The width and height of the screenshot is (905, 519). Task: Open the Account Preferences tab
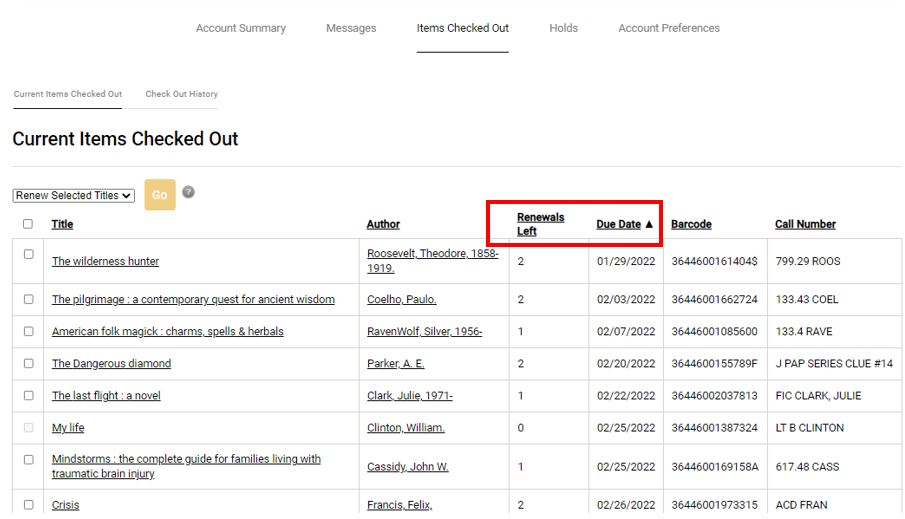click(668, 28)
